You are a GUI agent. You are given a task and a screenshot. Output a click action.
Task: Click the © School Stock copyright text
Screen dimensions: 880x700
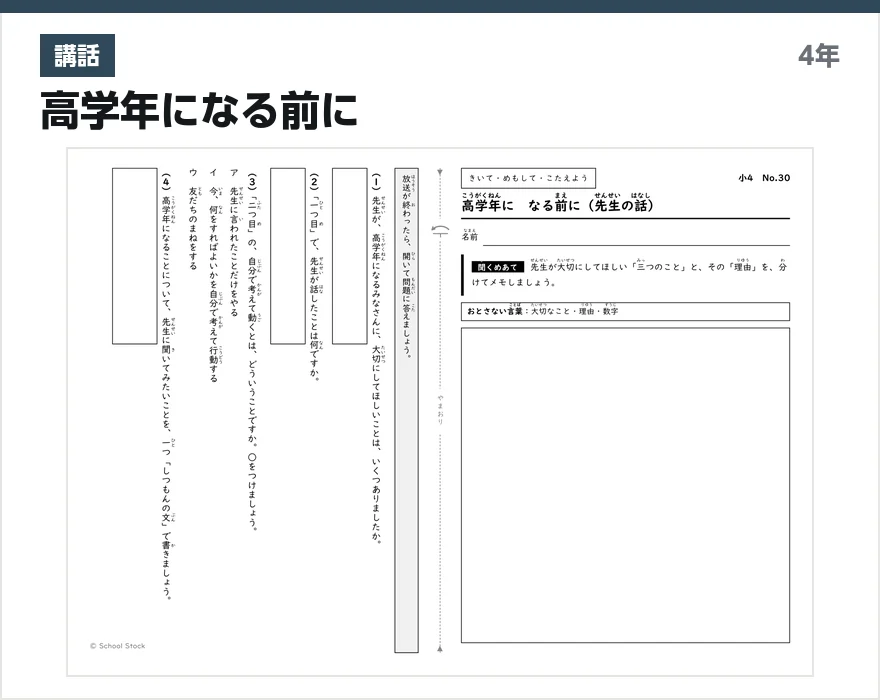click(x=117, y=646)
